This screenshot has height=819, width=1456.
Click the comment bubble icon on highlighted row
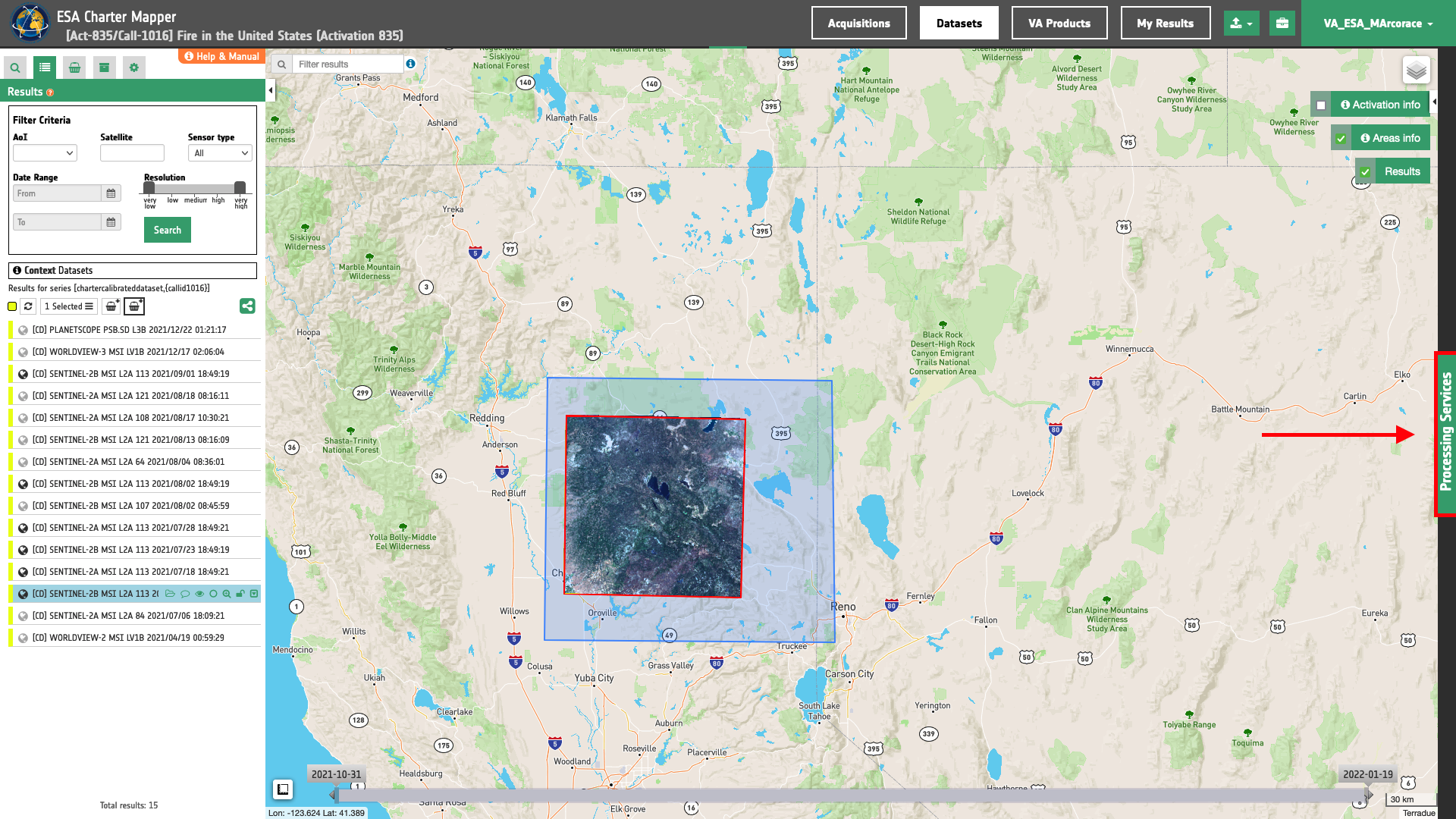coord(185,594)
